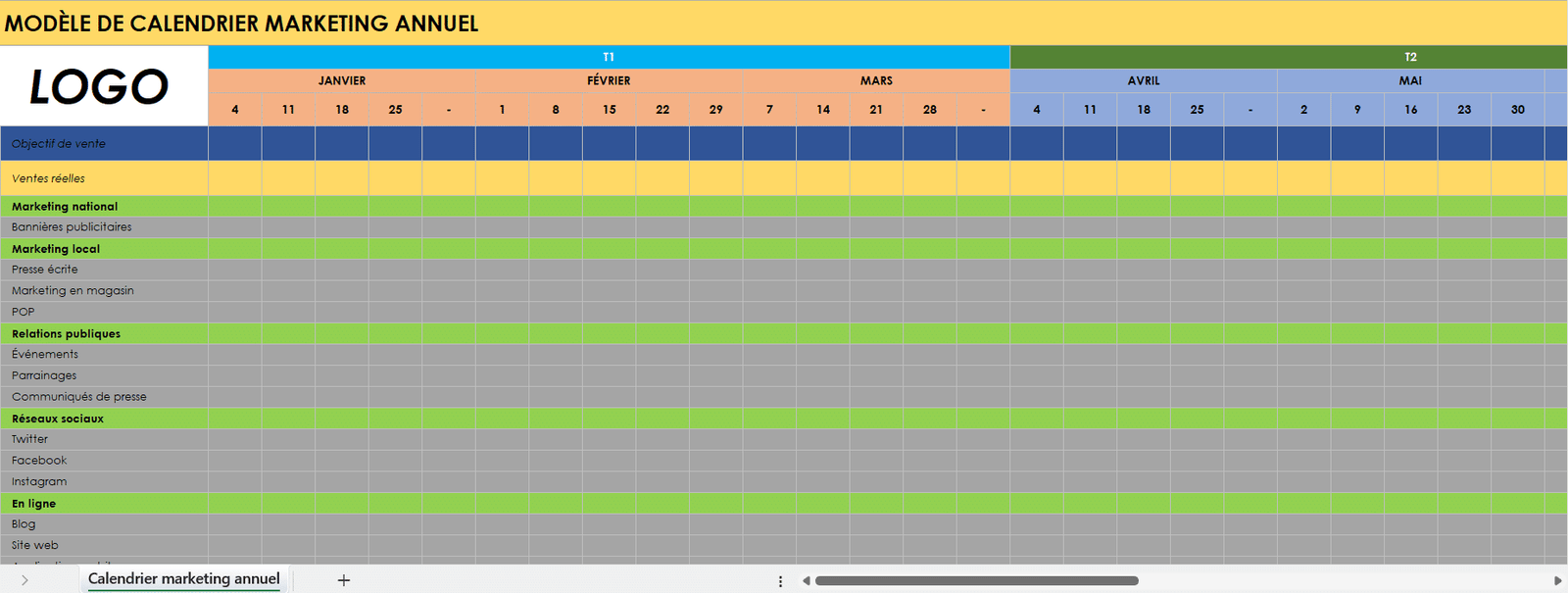Open the Calendrier marketing annuel sheet tab
The width and height of the screenshot is (1568, 593).
pos(184,579)
